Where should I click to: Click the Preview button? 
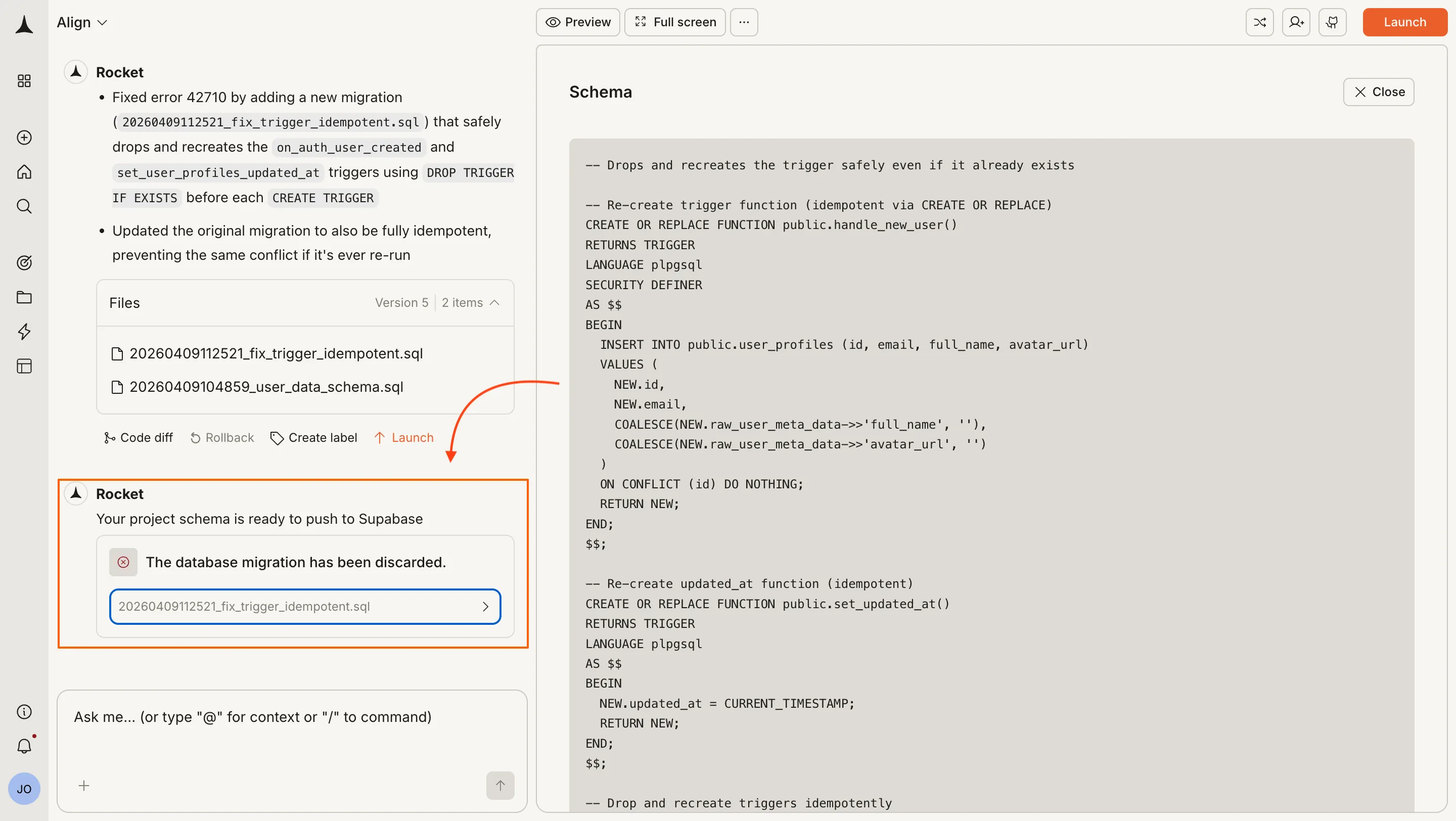pos(578,22)
